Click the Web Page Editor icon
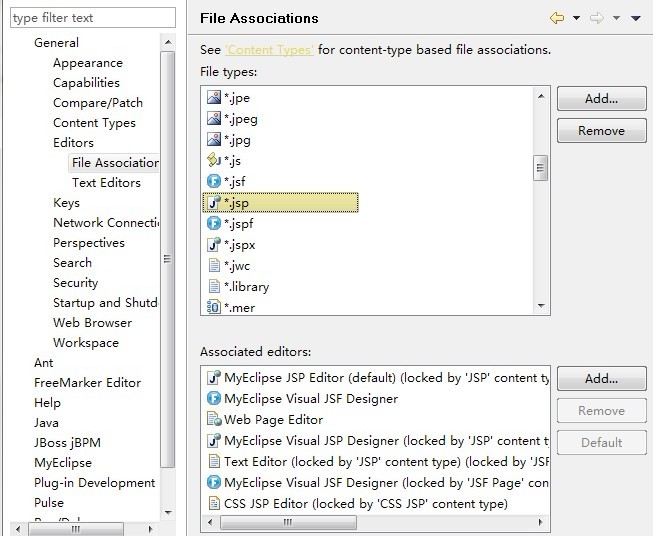 pos(214,419)
